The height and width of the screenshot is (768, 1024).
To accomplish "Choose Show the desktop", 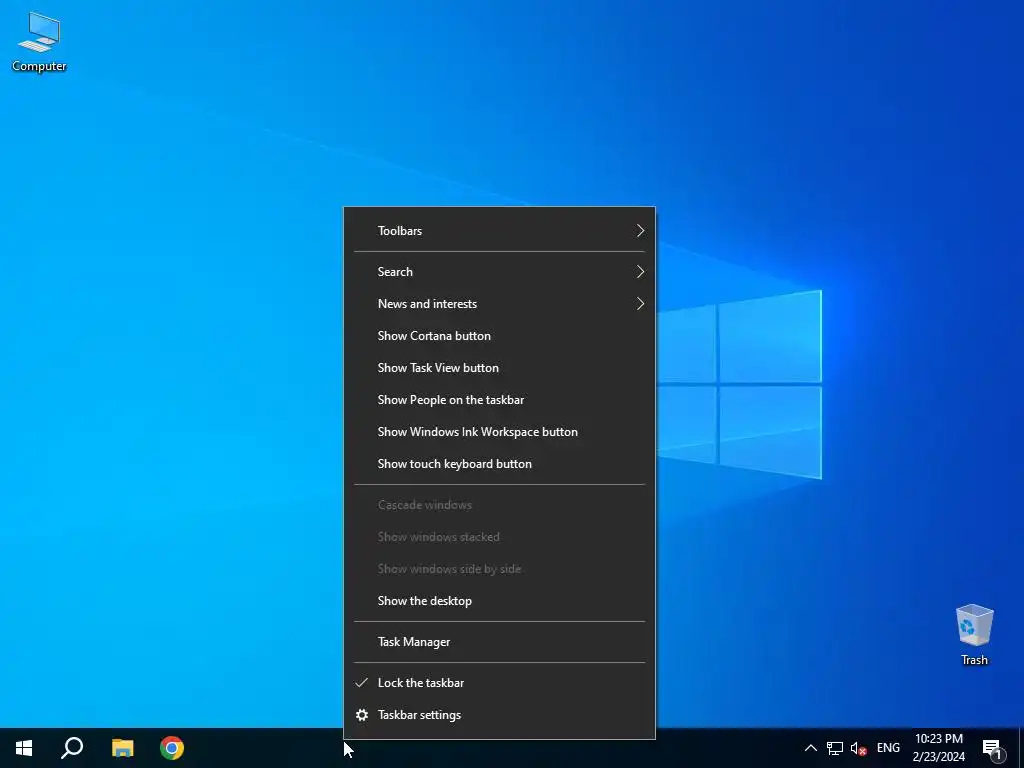I will click(x=500, y=601).
